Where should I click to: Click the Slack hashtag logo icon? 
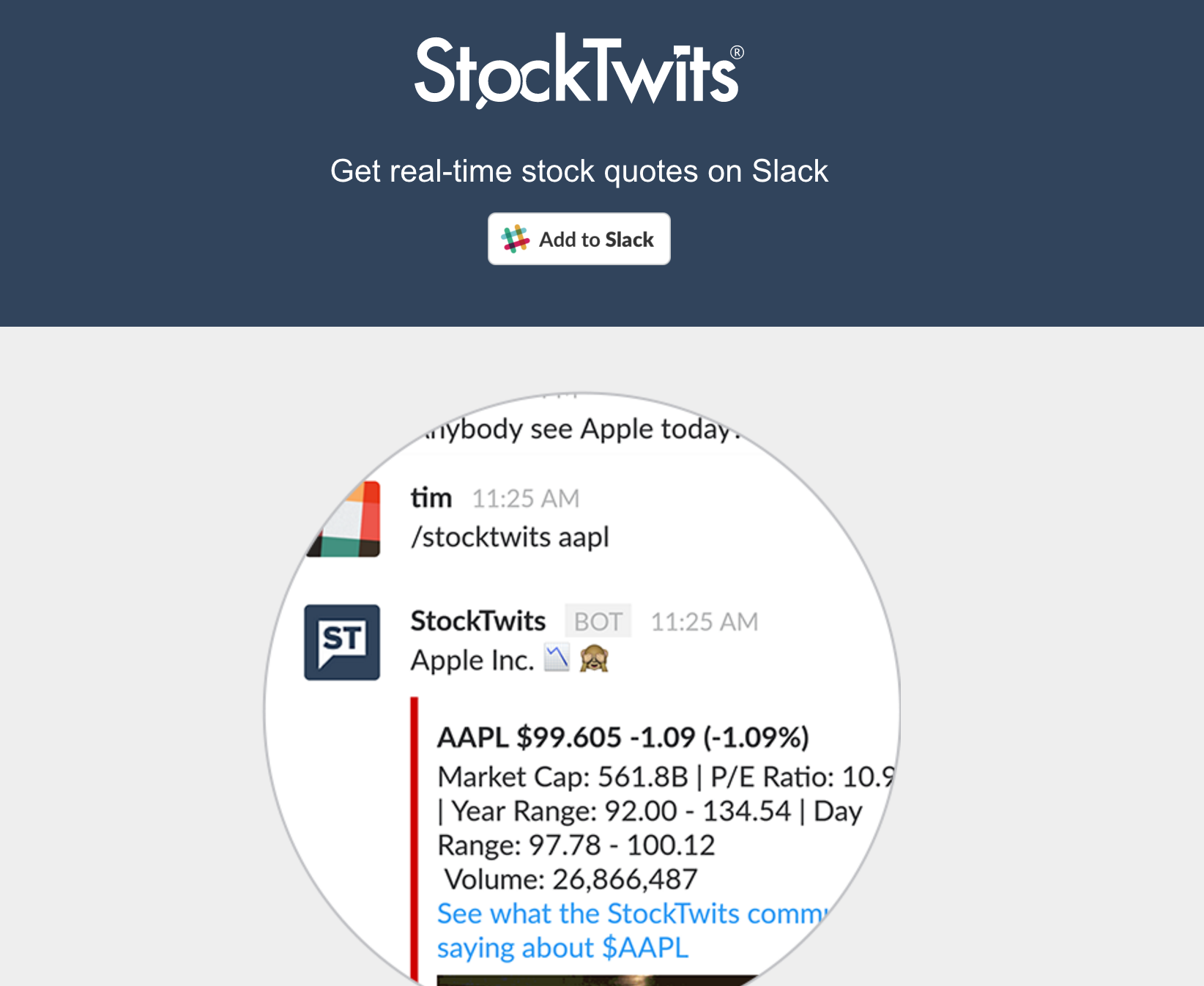(515, 239)
